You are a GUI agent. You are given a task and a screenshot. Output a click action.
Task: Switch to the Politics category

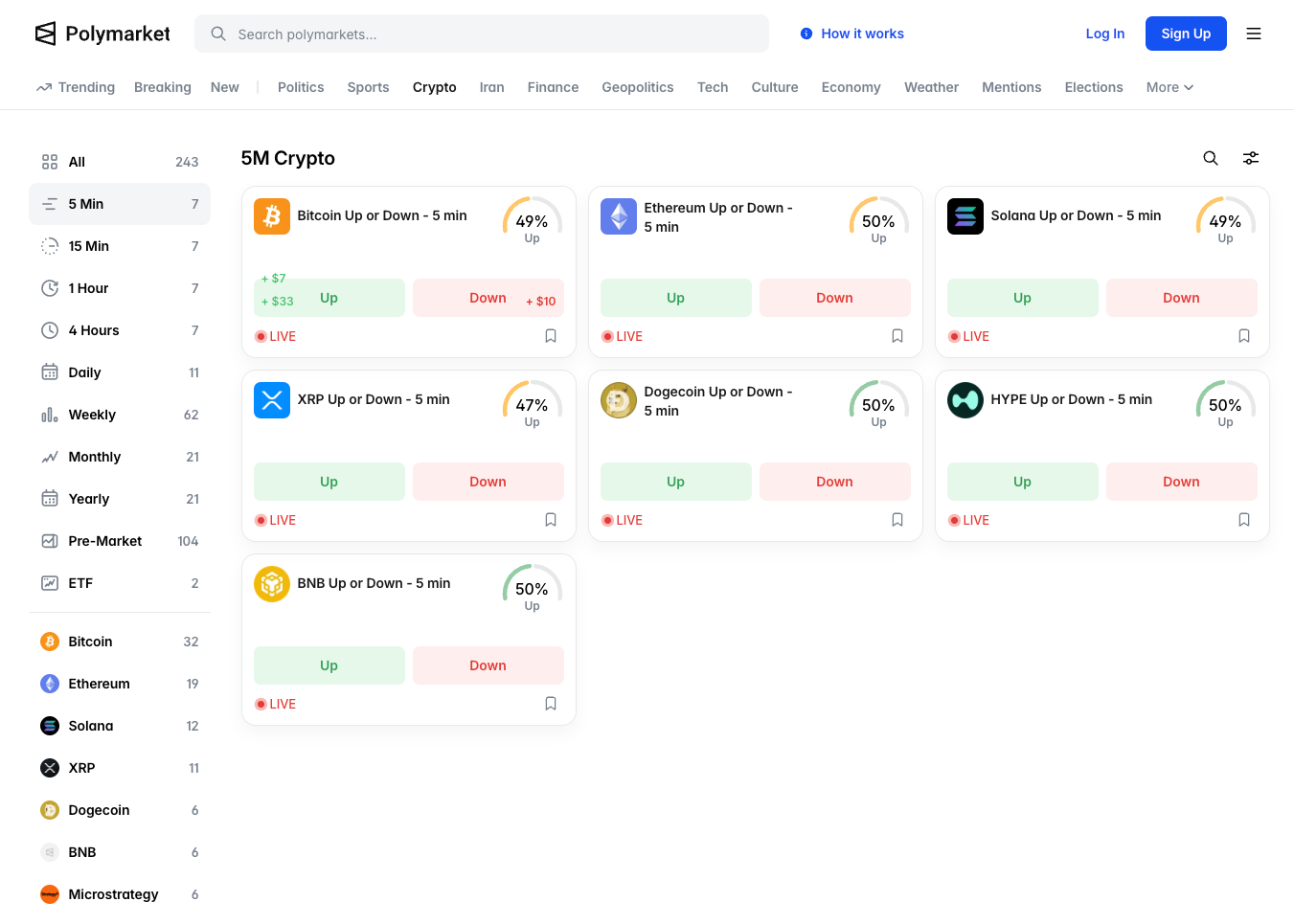pos(301,87)
